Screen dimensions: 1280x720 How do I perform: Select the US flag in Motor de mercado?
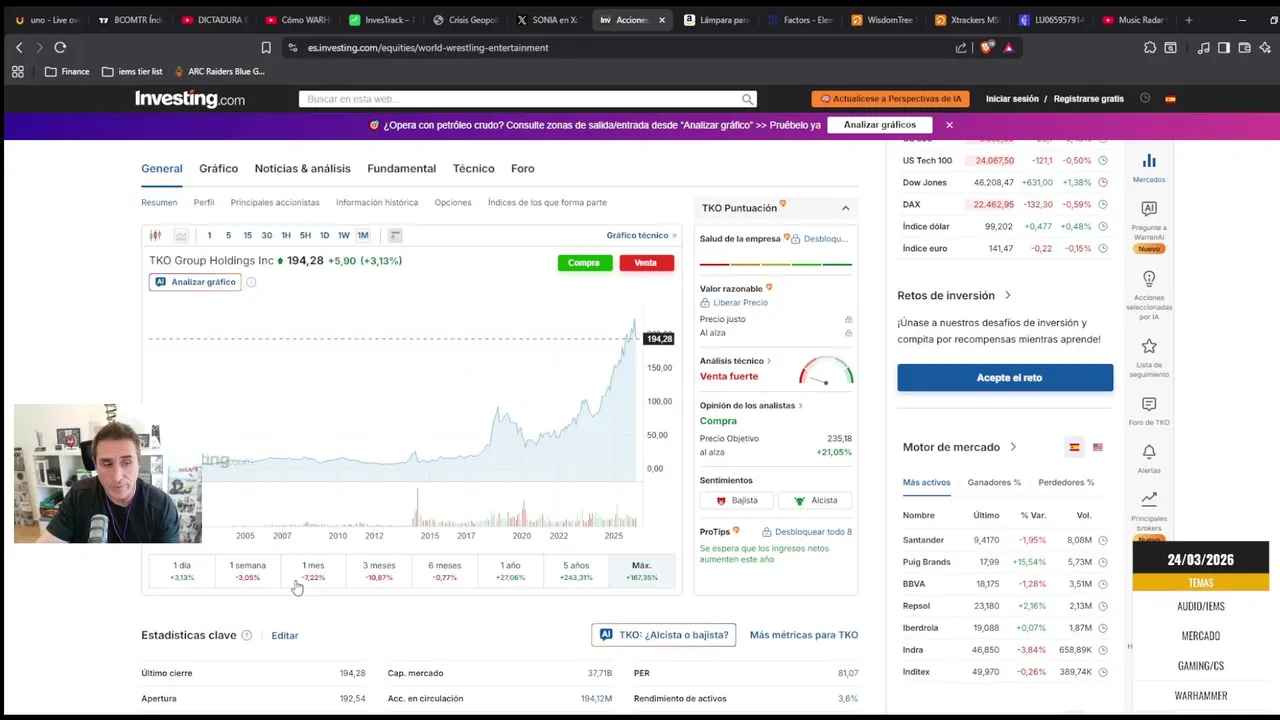coord(1097,447)
